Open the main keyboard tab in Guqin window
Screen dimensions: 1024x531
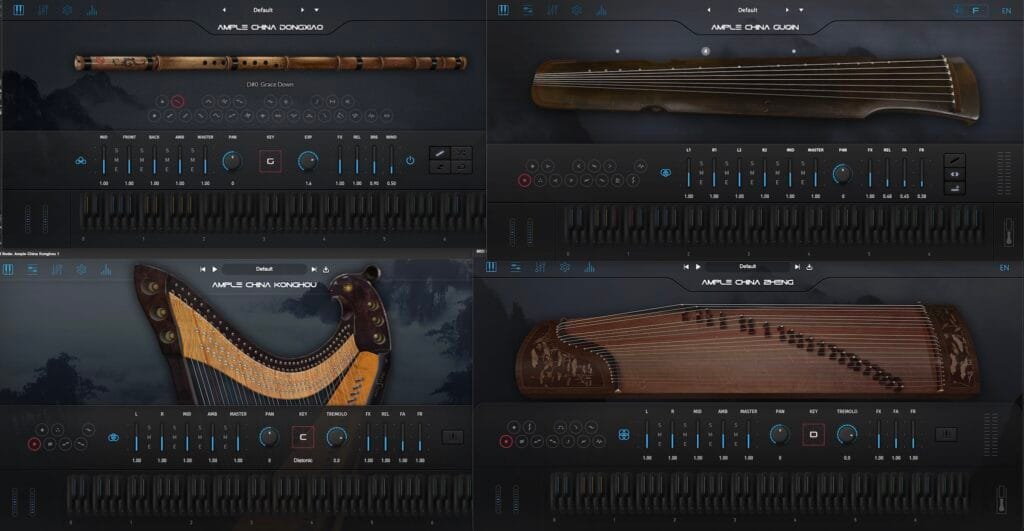pos(503,10)
